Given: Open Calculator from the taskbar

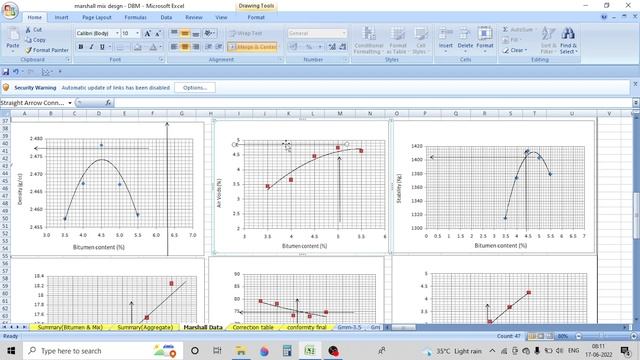Looking at the screenshot, I should (287, 351).
